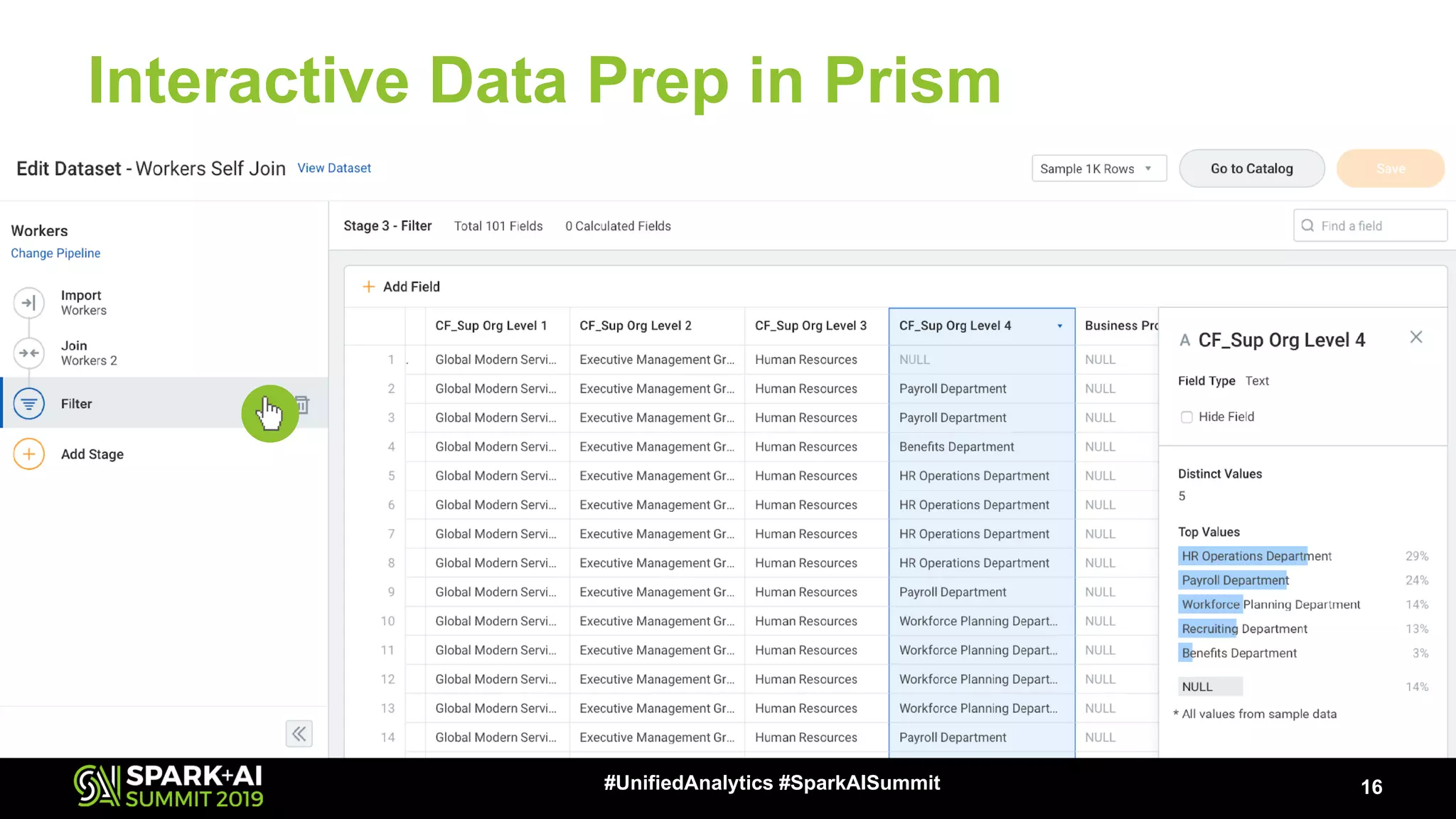Click the Change Pipeline link
The height and width of the screenshot is (819, 1456).
55,253
